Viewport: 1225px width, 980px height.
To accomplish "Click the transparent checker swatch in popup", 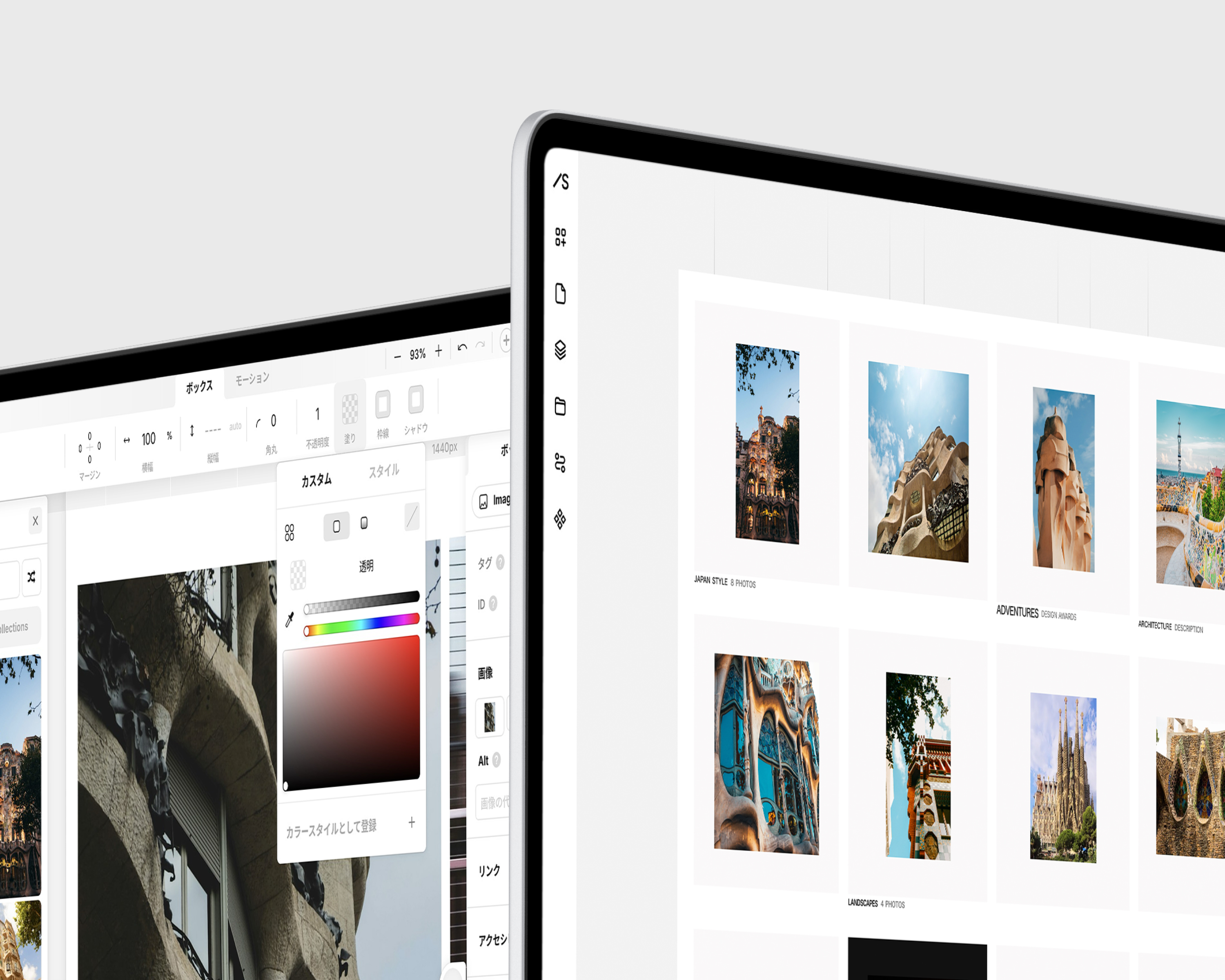I will [x=298, y=575].
